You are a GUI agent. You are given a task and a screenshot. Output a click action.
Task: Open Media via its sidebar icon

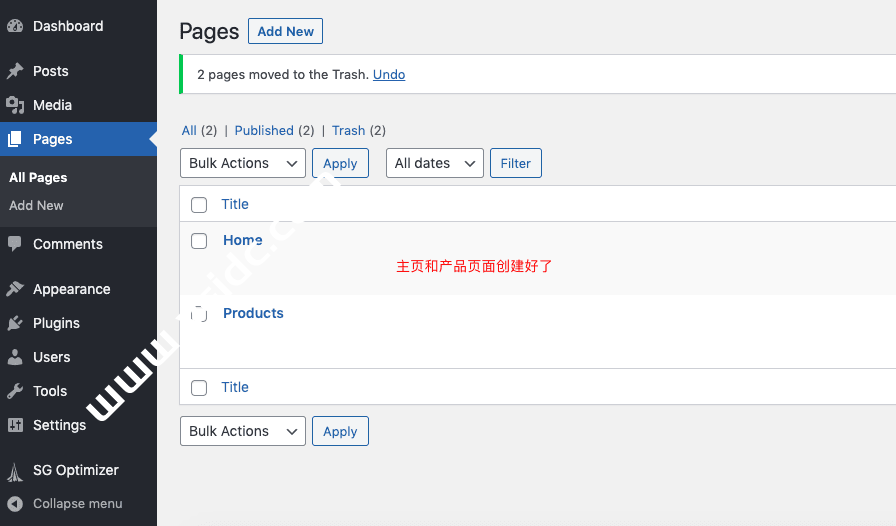15,105
